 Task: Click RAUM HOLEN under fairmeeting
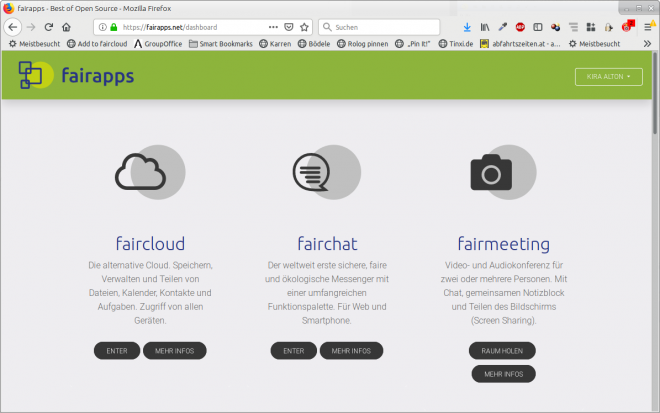[502, 351]
